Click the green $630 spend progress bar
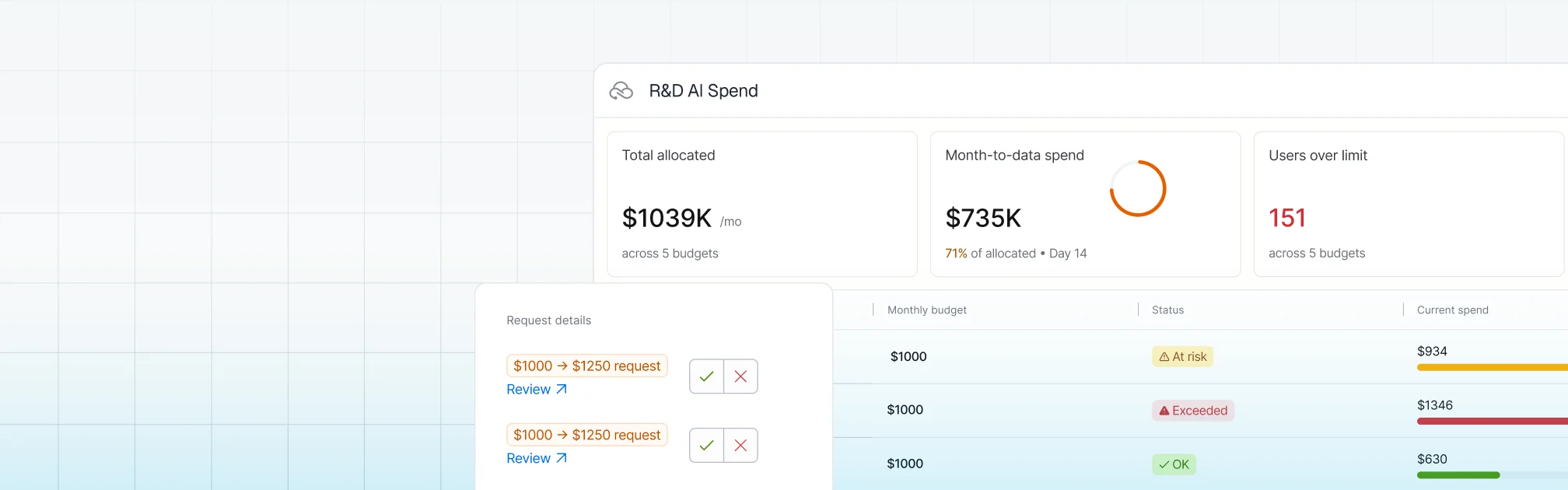This screenshot has width=1568, height=490. point(1458,474)
